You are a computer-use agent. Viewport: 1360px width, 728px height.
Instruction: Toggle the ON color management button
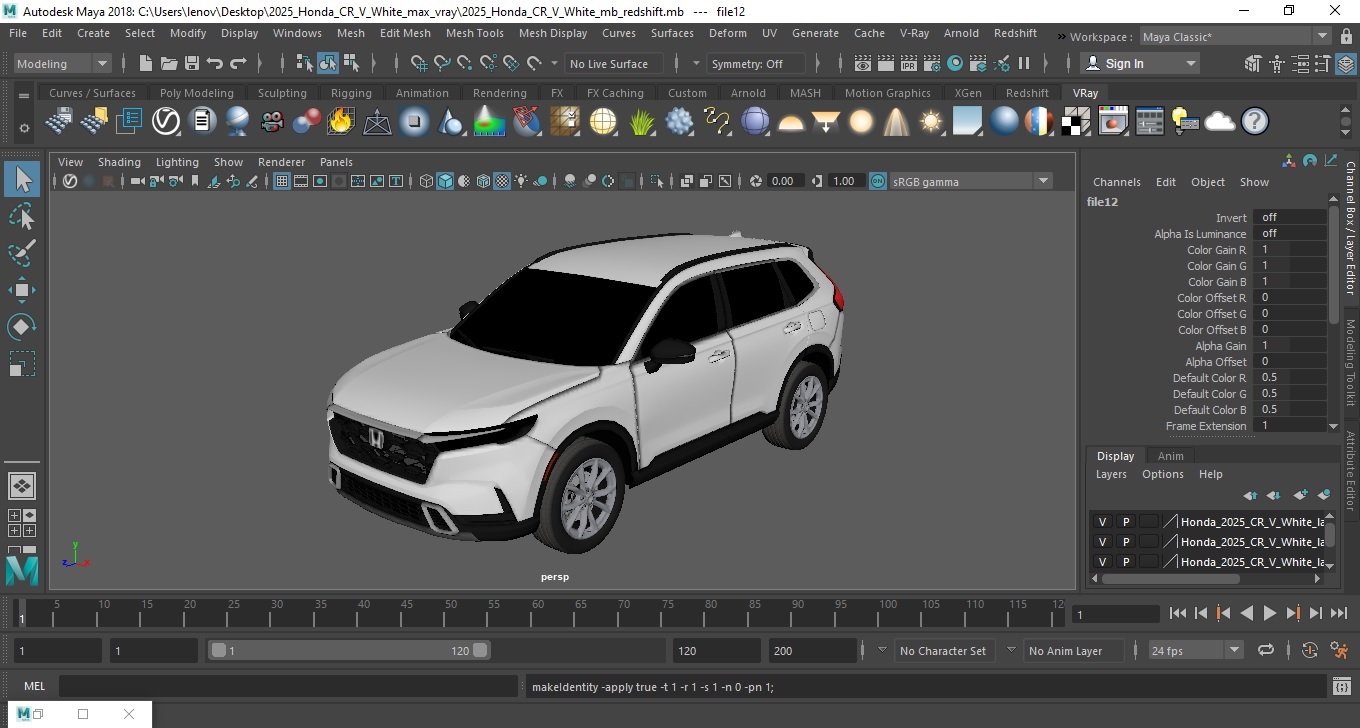coord(877,181)
